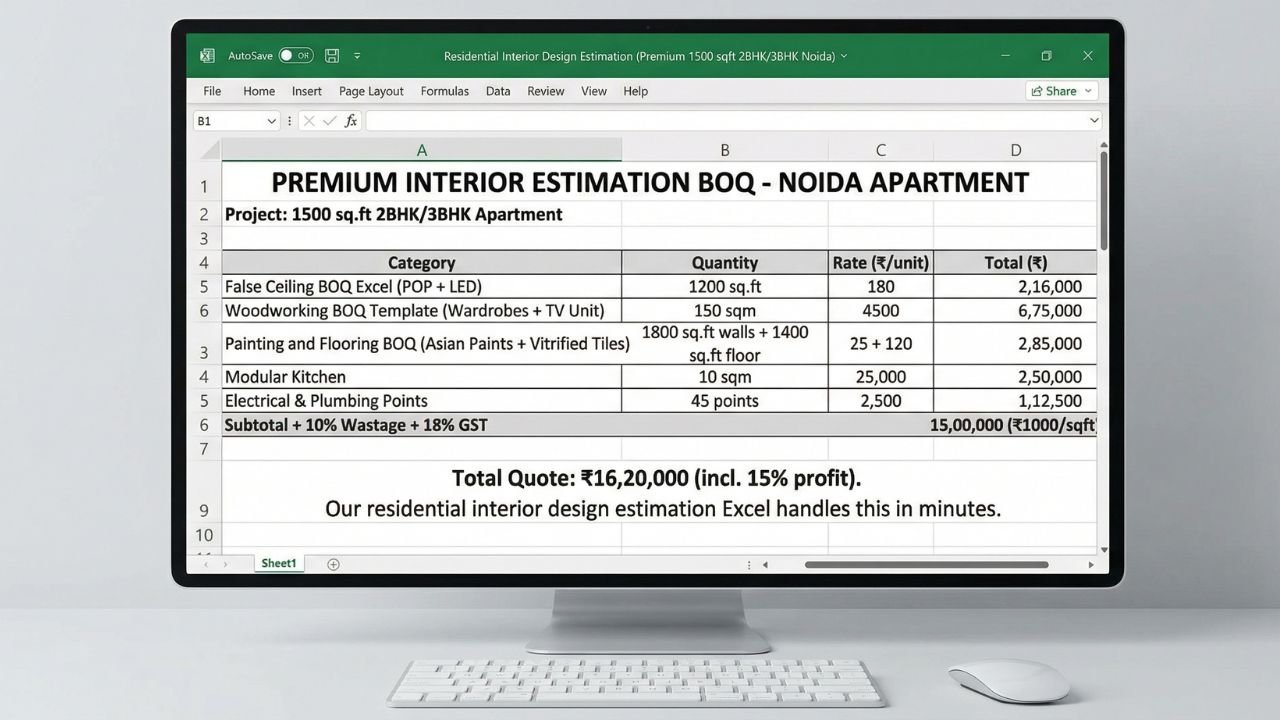
Task: Click the Save floppy disk icon
Action: pyautogui.click(x=332, y=56)
